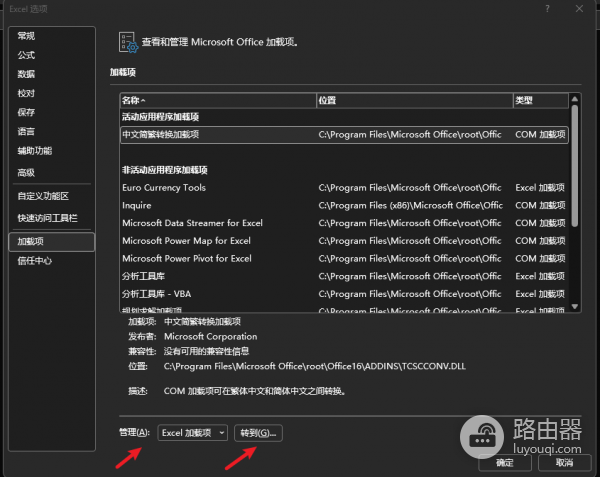
Task: Open the 管理 Excel 加载项 dropdown
Action: (x=192, y=433)
